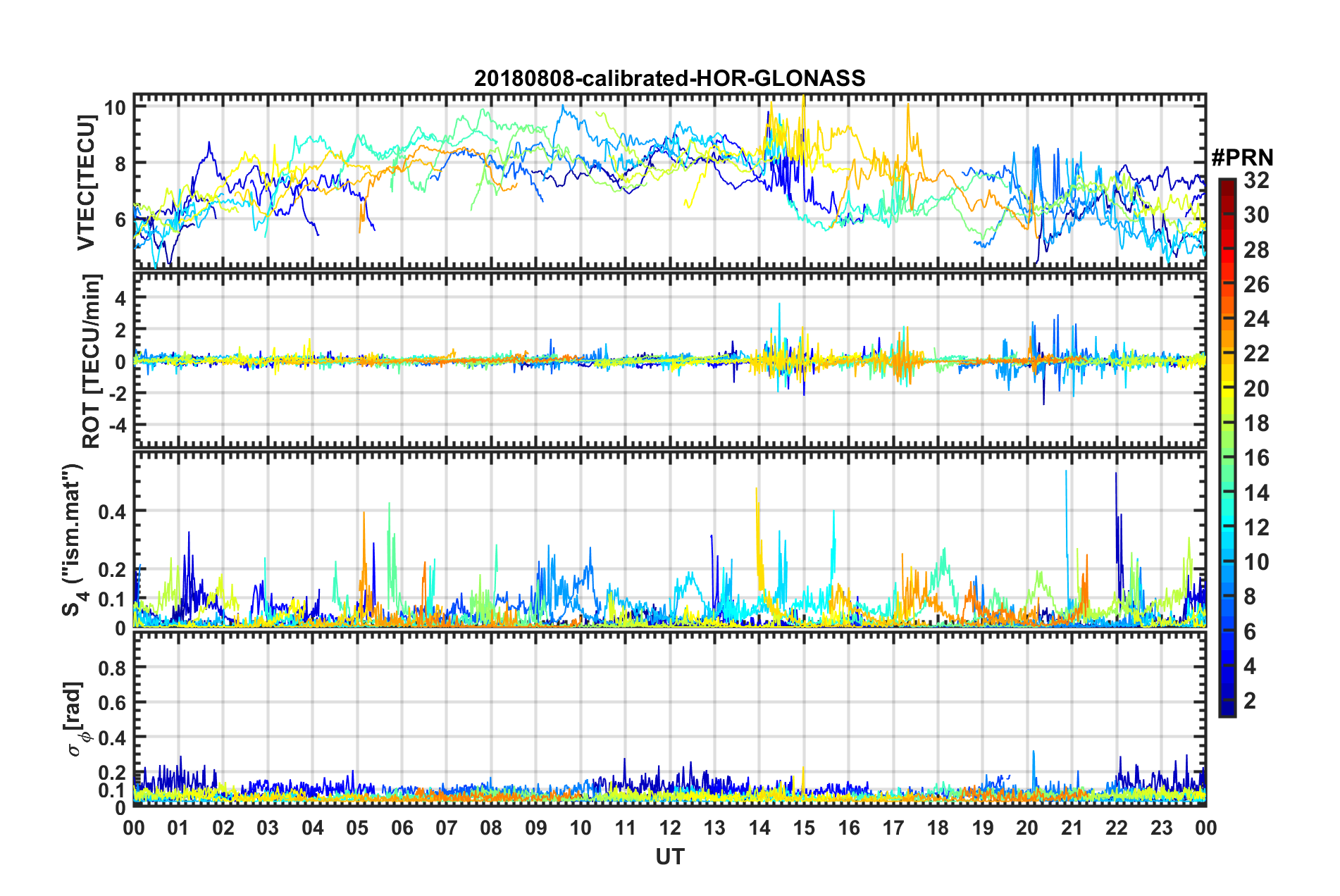Choose the PRN colorbar tick "2"
The image size is (1340, 896).
pyautogui.click(x=1250, y=701)
